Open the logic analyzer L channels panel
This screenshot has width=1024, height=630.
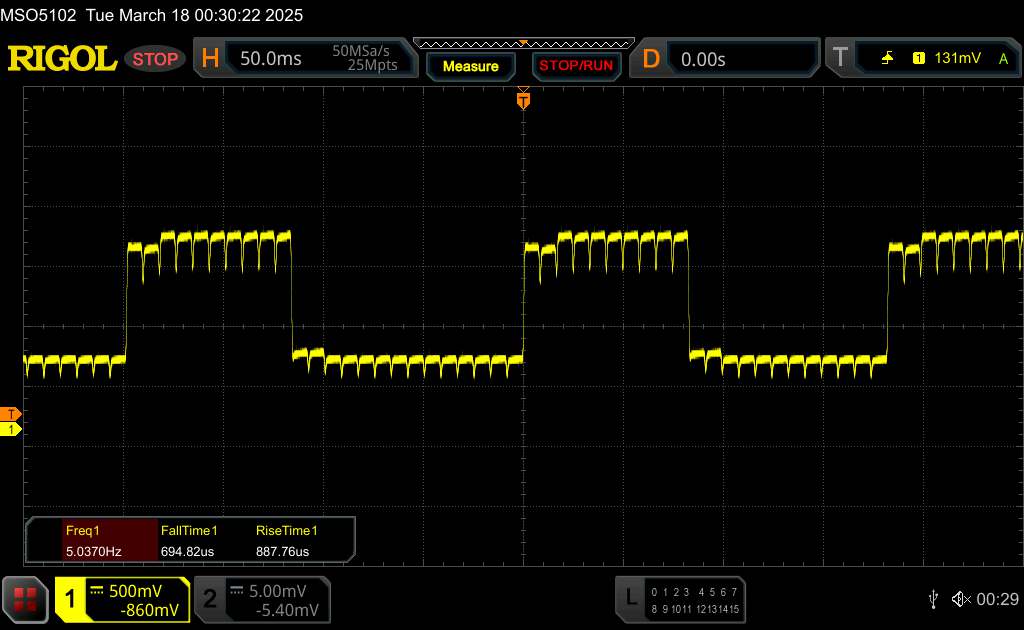(x=680, y=599)
